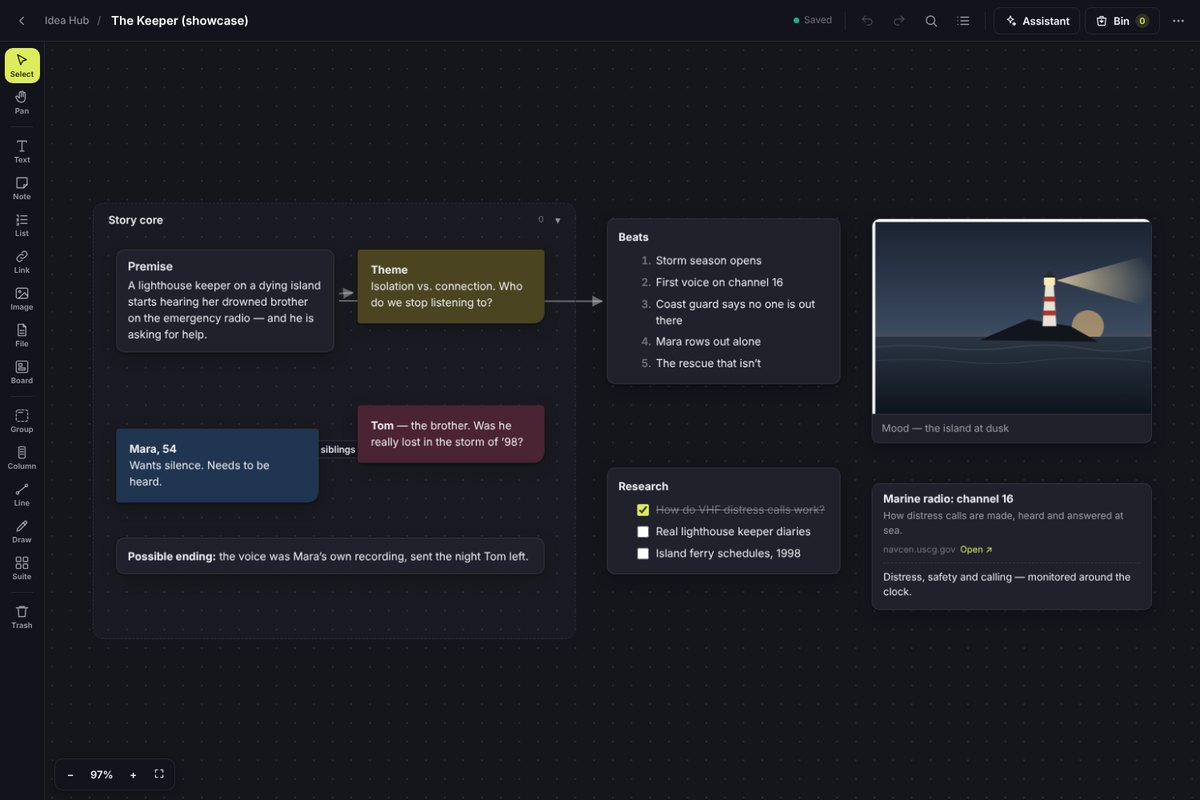
Task: Zoom in with the plus button
Action: 133,775
